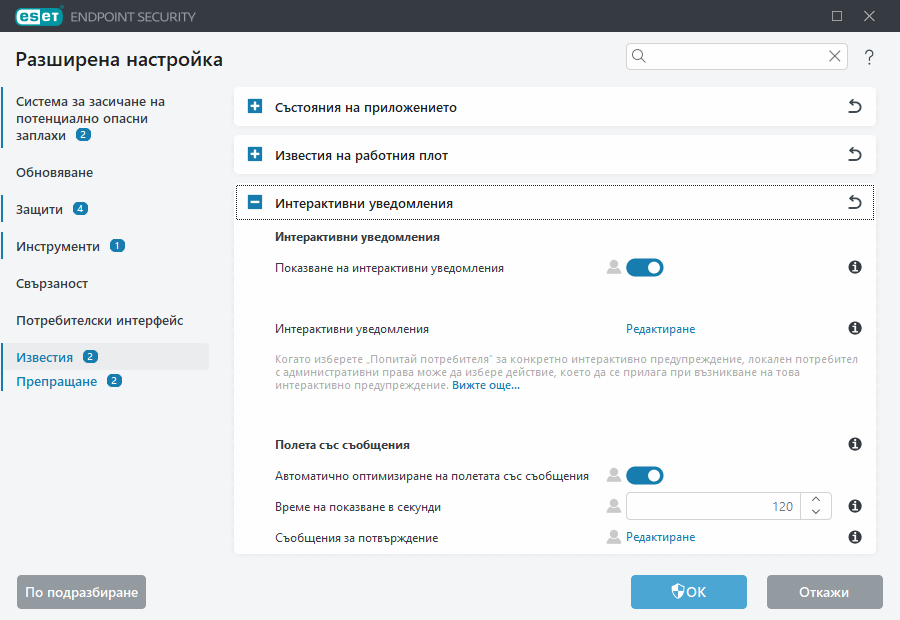Click the person override icon near the first toggle

pyautogui.click(x=613, y=267)
